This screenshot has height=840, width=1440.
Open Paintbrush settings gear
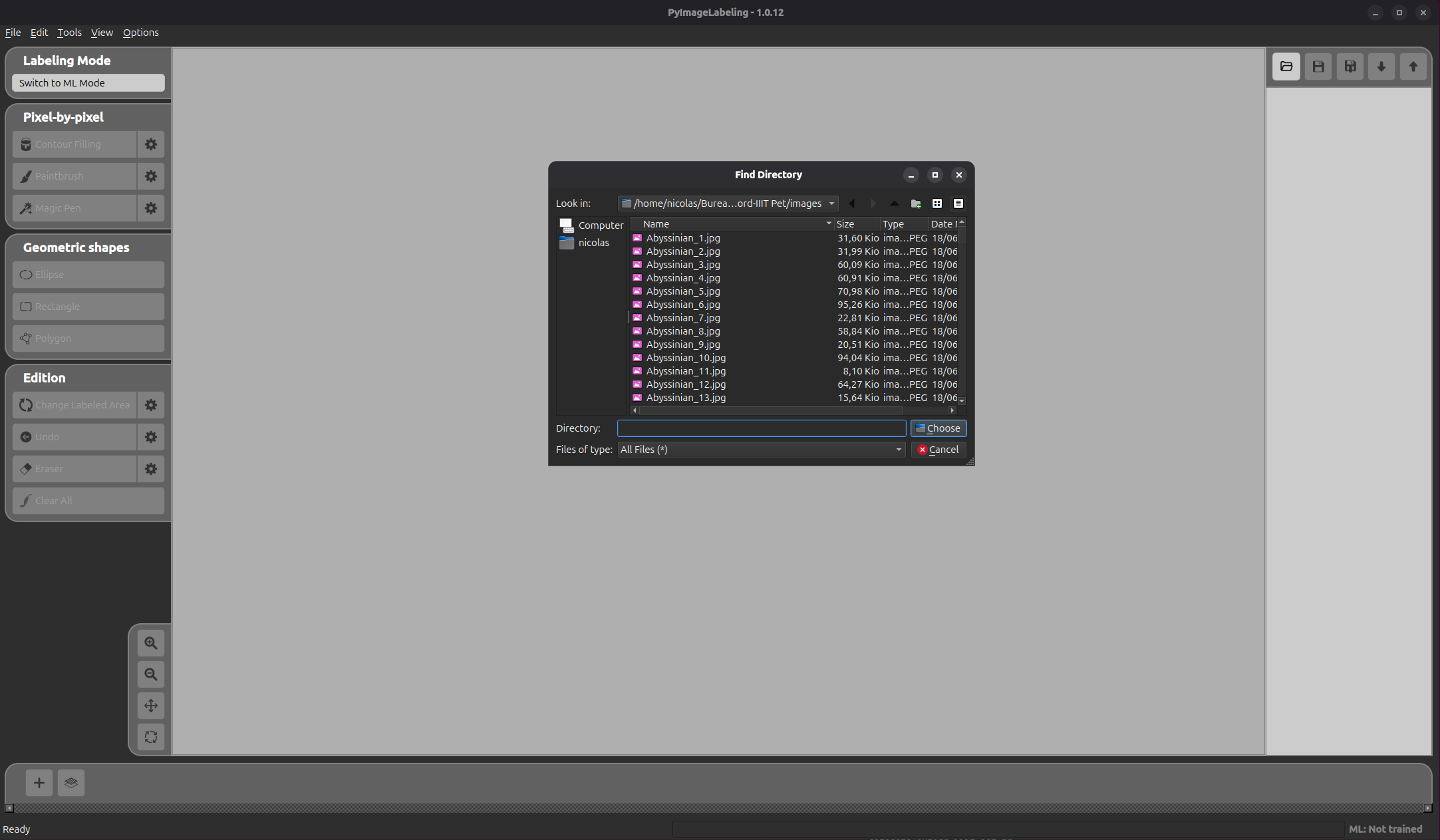click(x=151, y=176)
